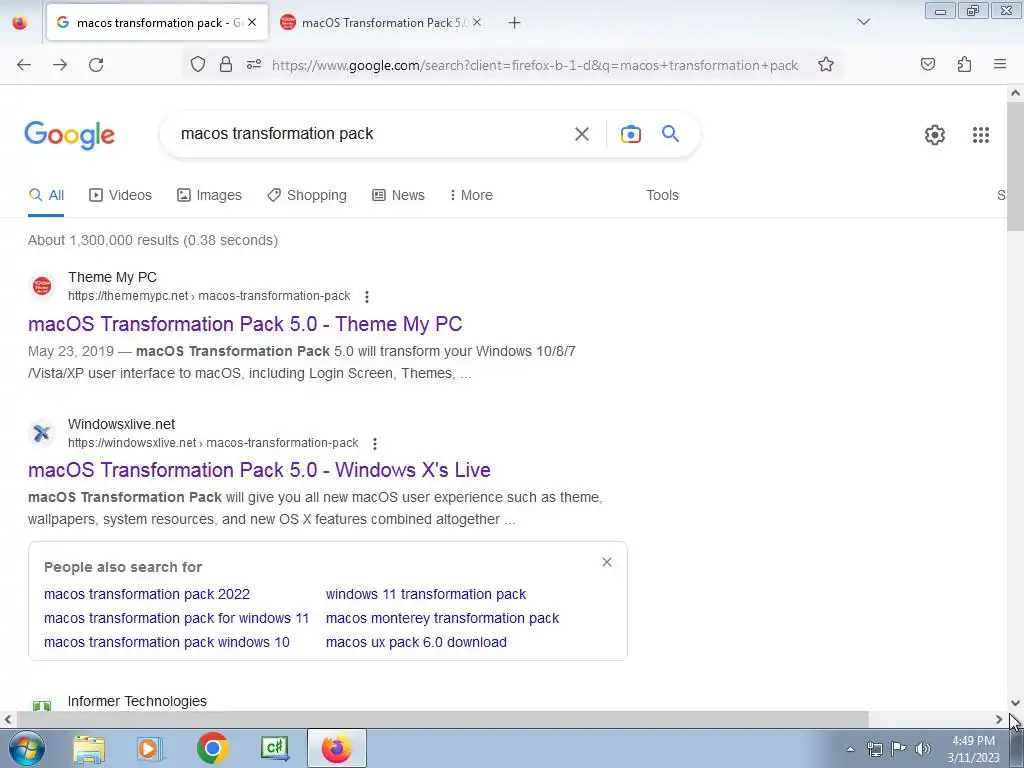Dismiss the People also search for box
The image size is (1024, 768).
pos(607,562)
